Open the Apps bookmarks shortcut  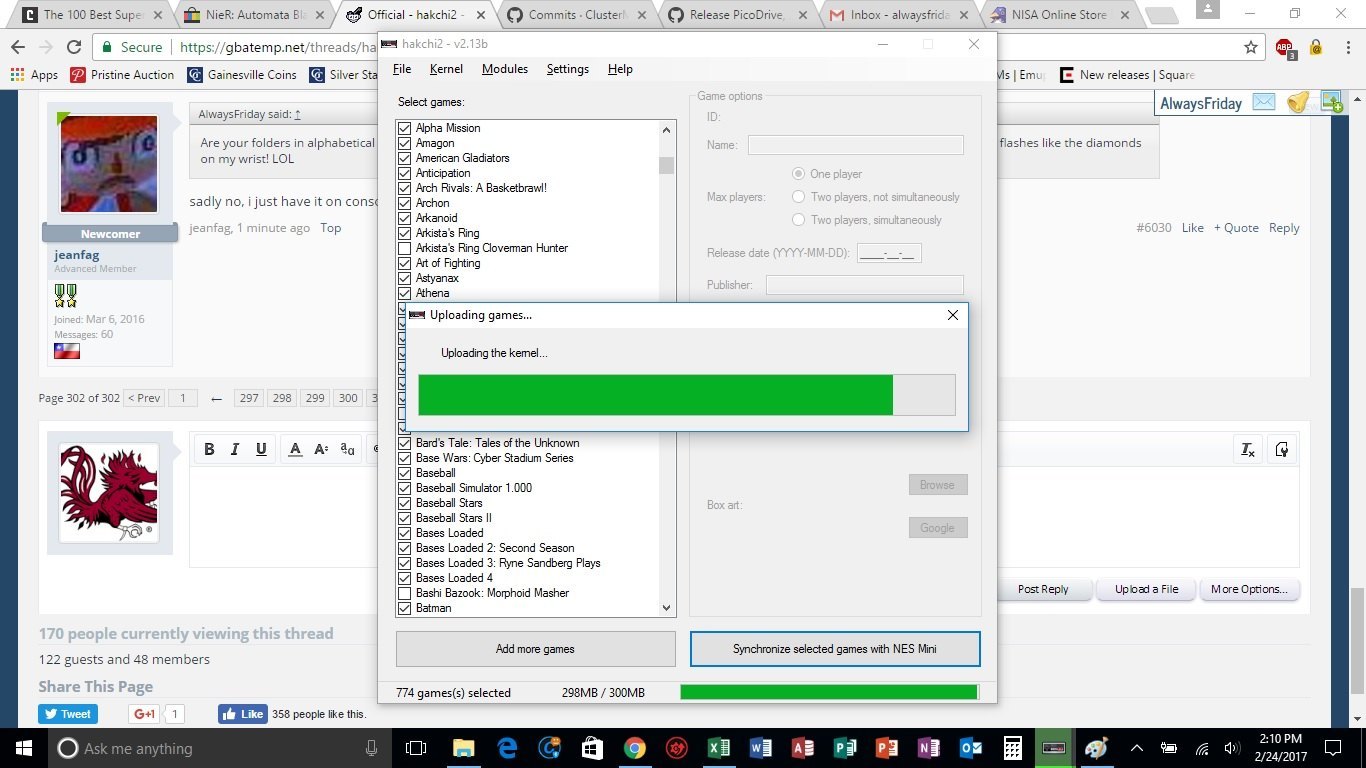coord(34,75)
